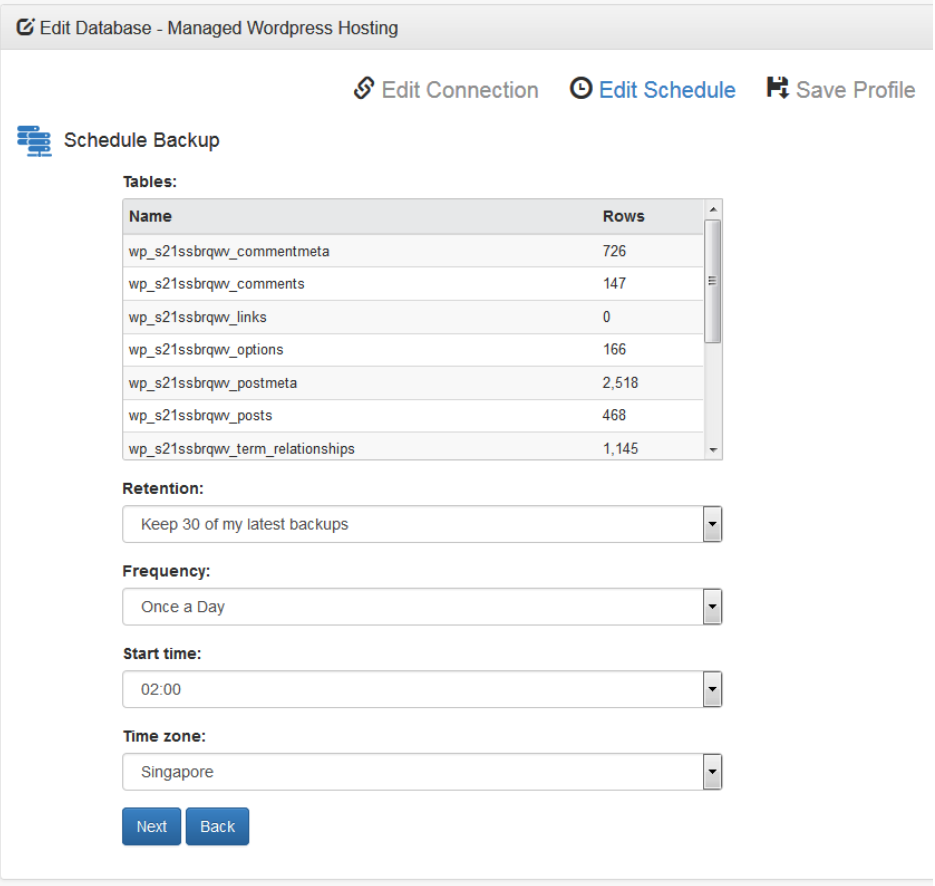The width and height of the screenshot is (935, 886).
Task: Expand the Retention dropdown
Action: [x=422, y=524]
